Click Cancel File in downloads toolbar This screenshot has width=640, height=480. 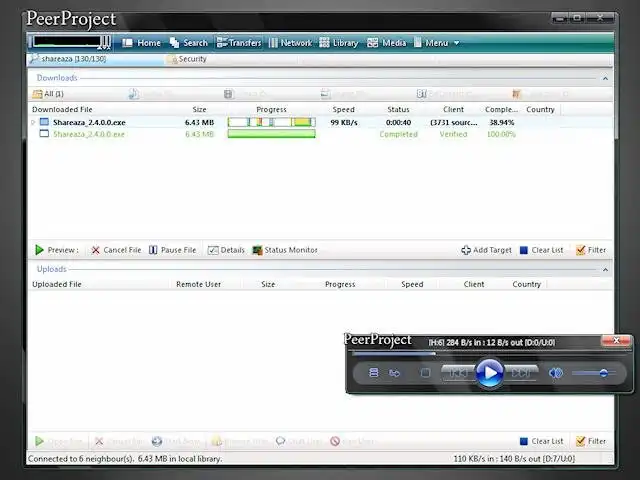[x=116, y=250]
